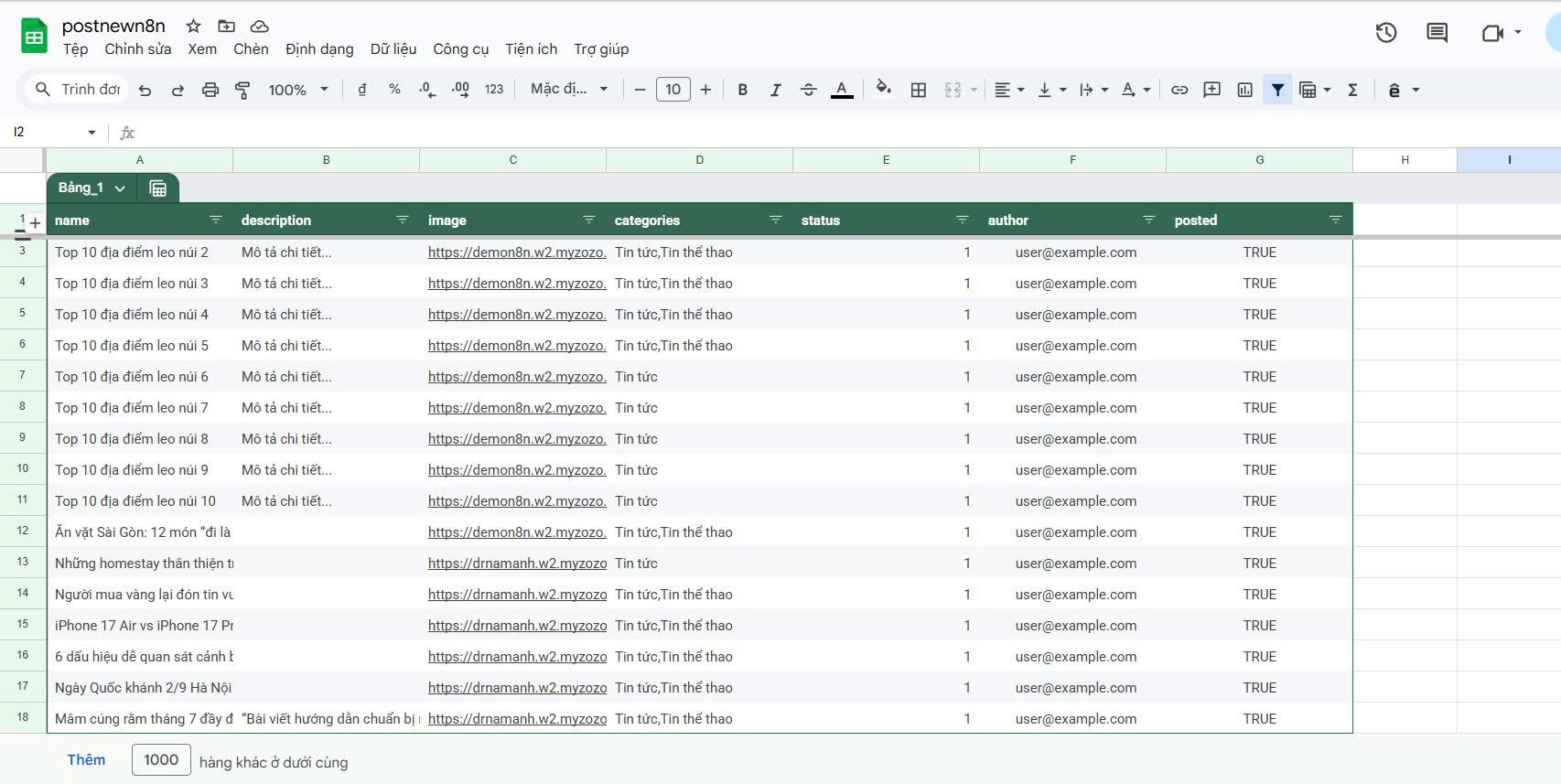Start a Meet call icon
1561x784 pixels.
[x=1492, y=33]
